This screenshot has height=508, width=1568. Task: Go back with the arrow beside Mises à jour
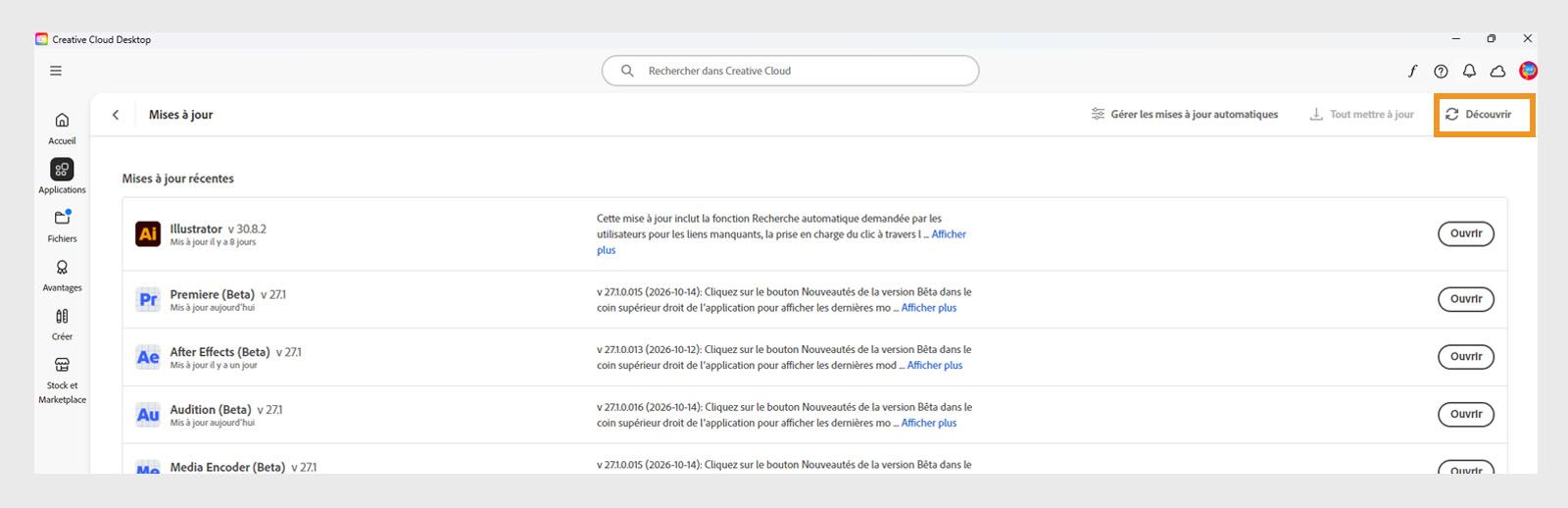tap(116, 115)
